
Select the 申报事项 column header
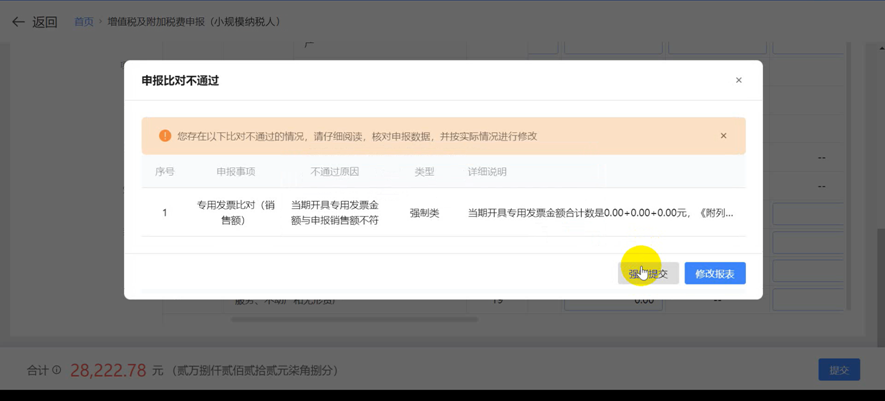[236, 172]
